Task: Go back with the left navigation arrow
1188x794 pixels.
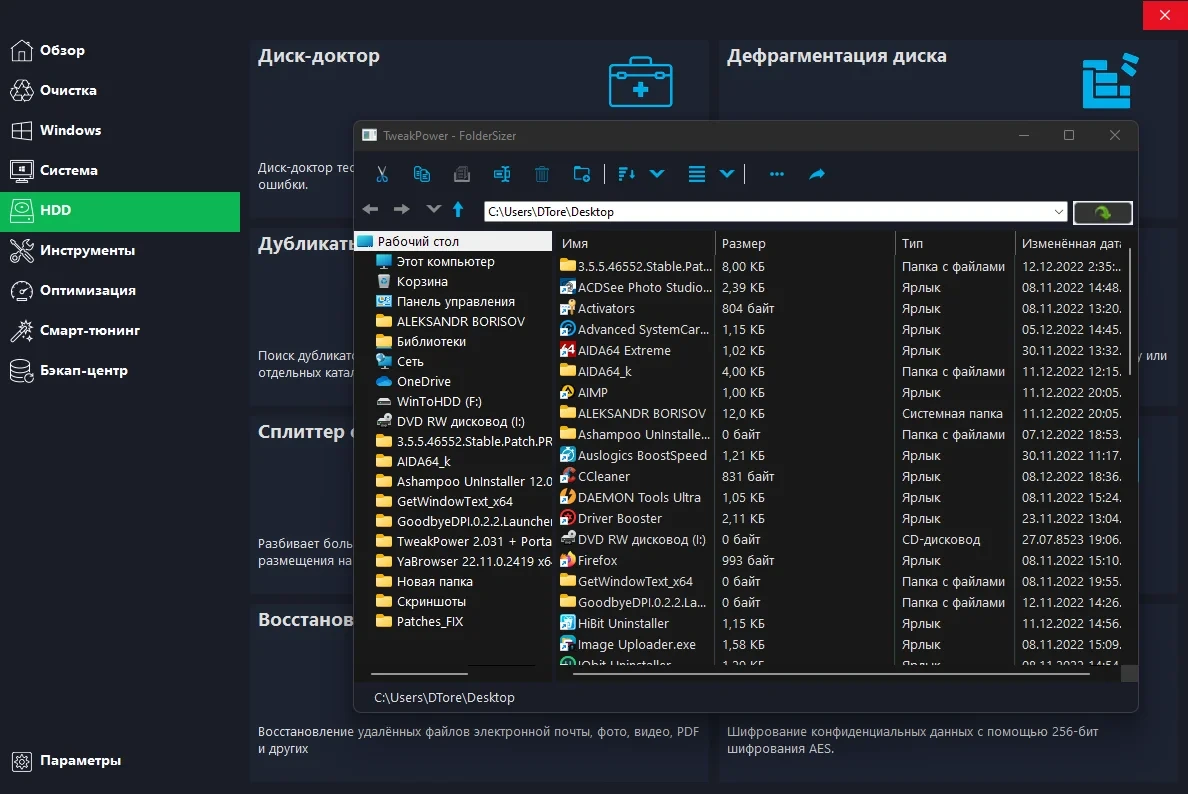Action: click(x=370, y=209)
